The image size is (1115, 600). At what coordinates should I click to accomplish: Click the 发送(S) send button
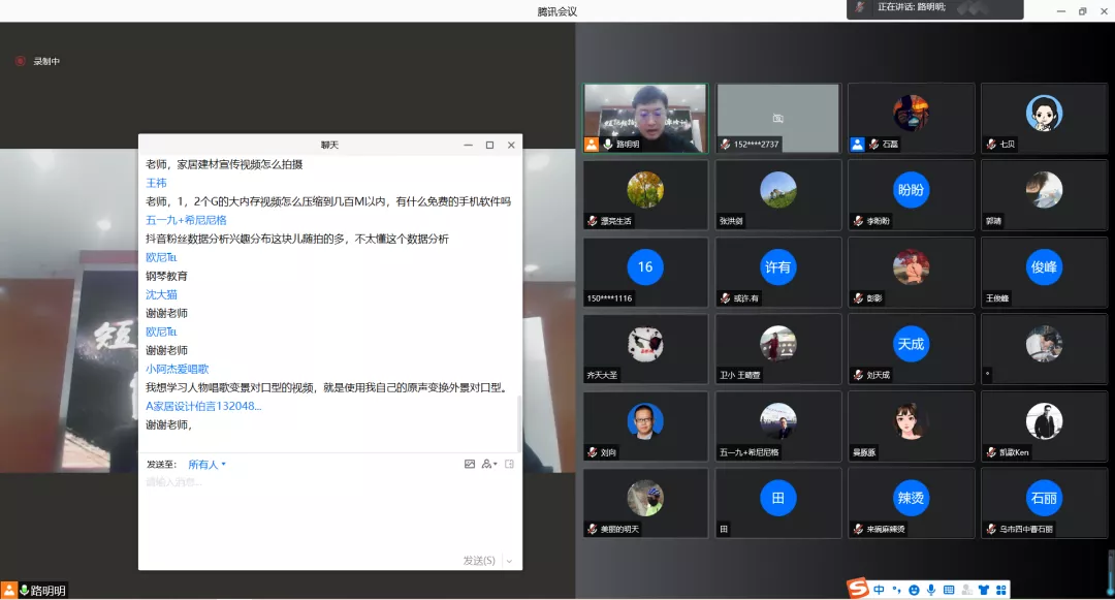click(481, 561)
